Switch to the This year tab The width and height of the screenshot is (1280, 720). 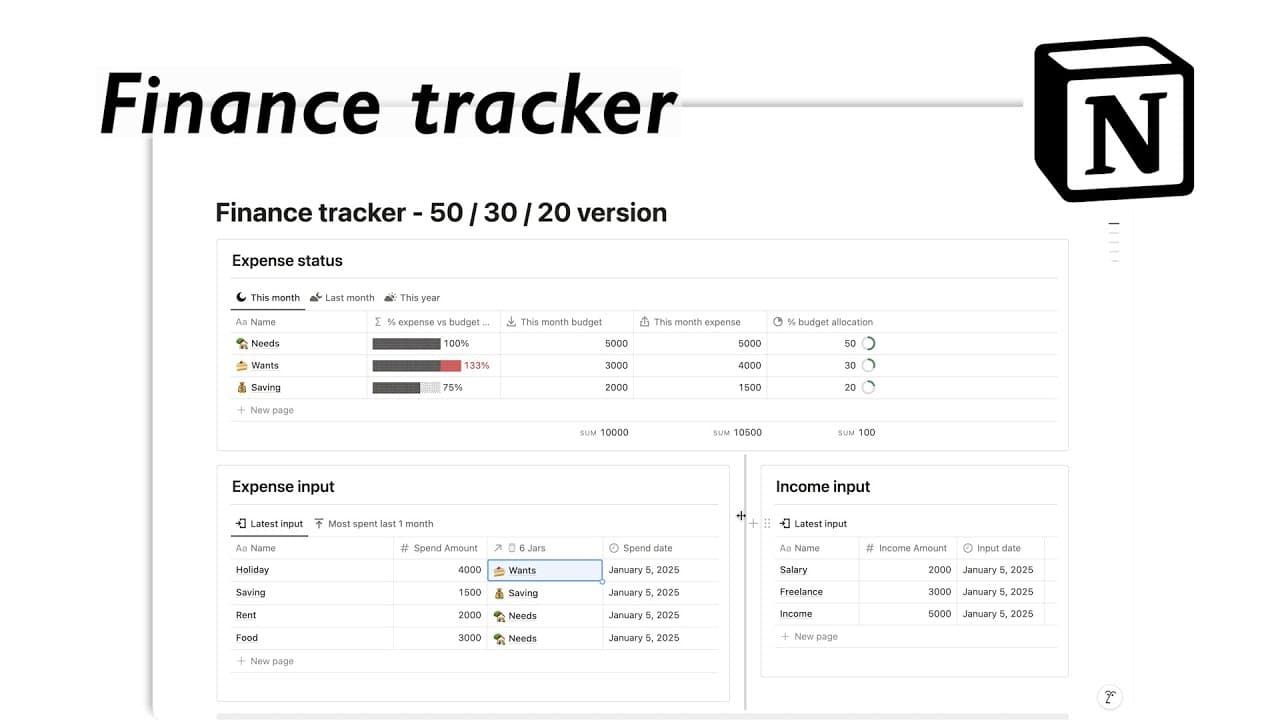[412, 297]
